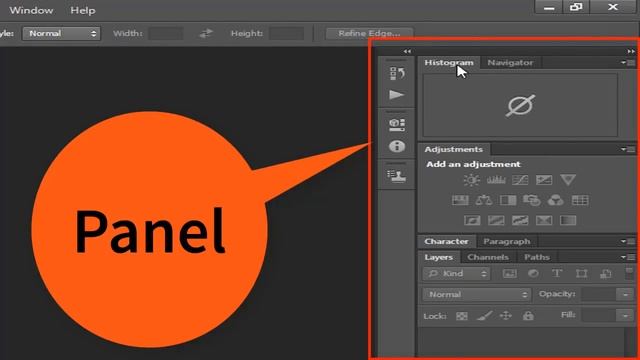Click the Layers panel scrollbar
Screen dimensions: 640x360
click(629, 342)
